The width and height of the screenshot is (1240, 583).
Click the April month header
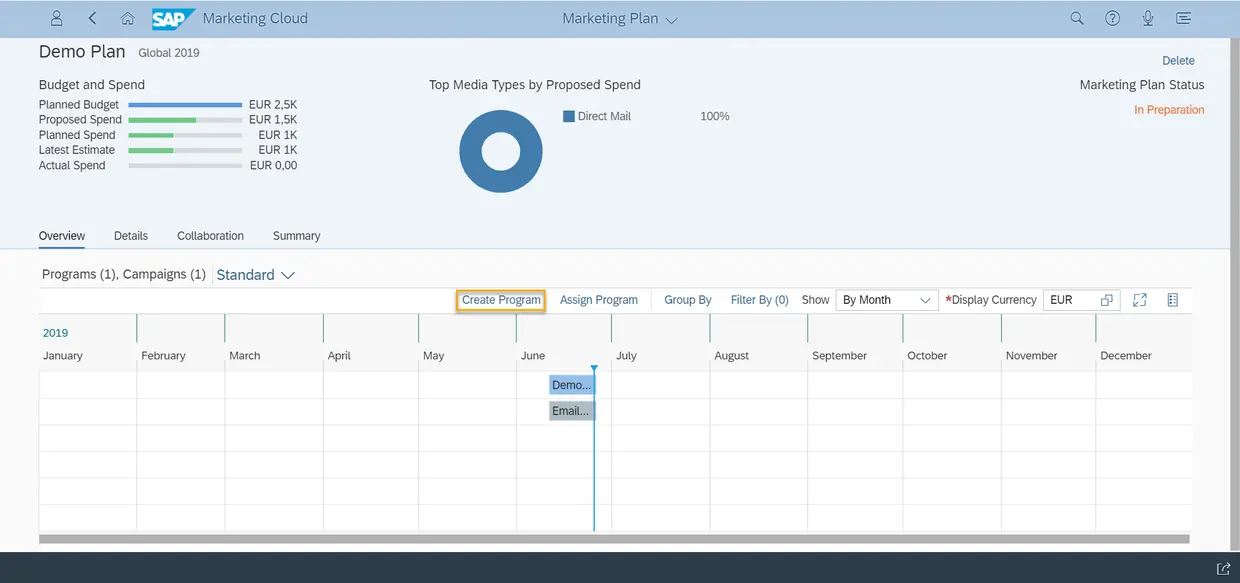point(339,356)
